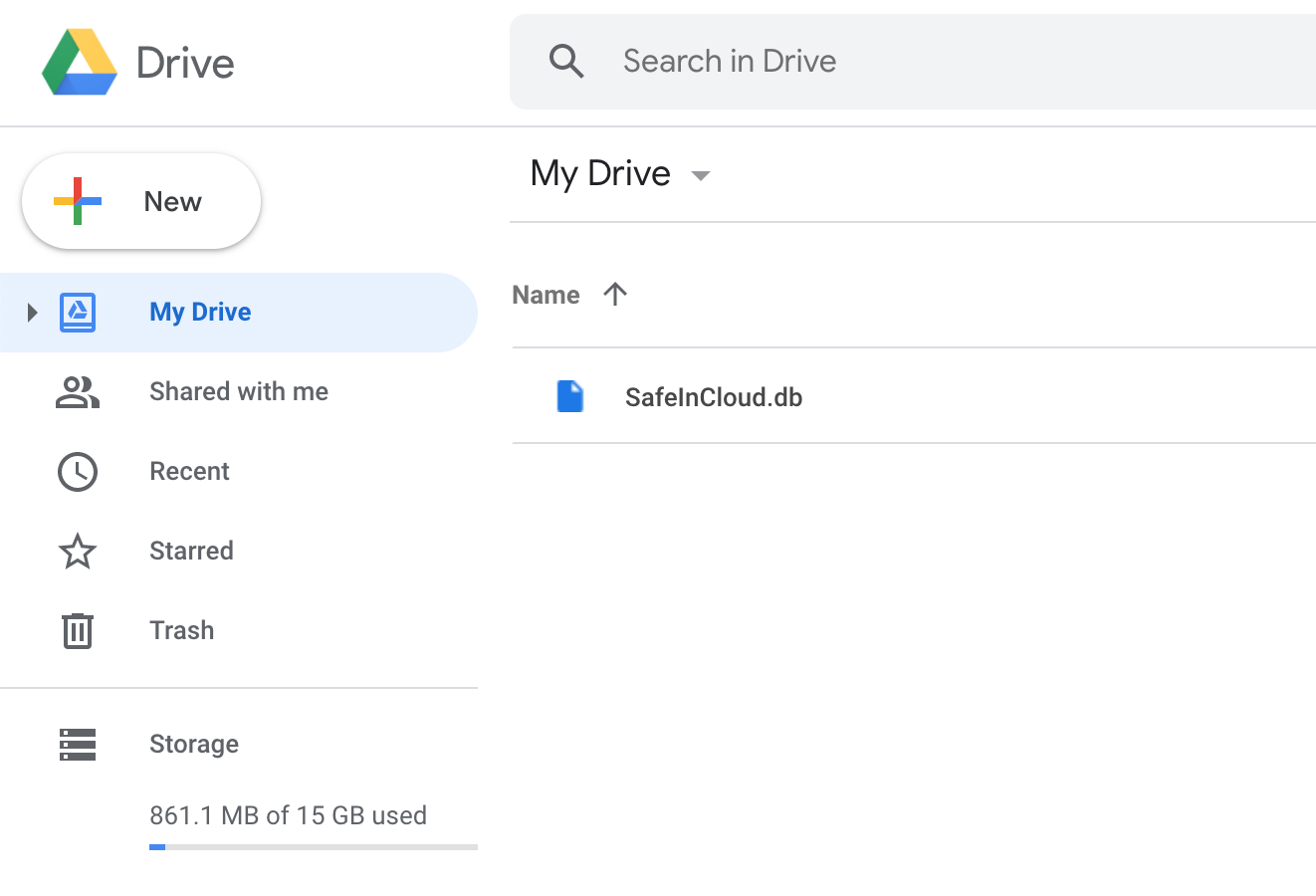Click the Search in Drive field
The height and width of the screenshot is (896, 1316).
coord(896,62)
